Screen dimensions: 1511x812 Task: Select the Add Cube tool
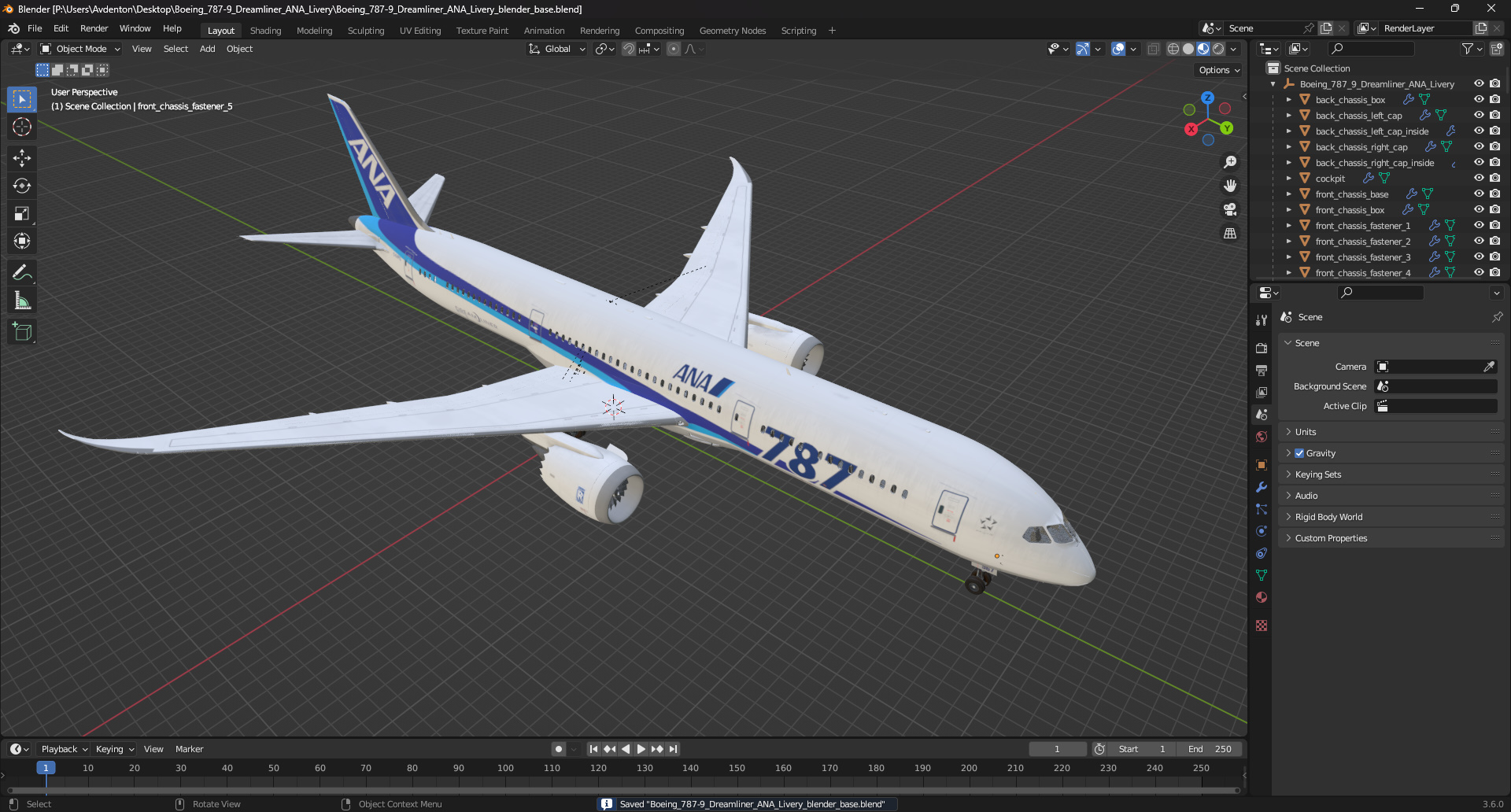coord(22,331)
